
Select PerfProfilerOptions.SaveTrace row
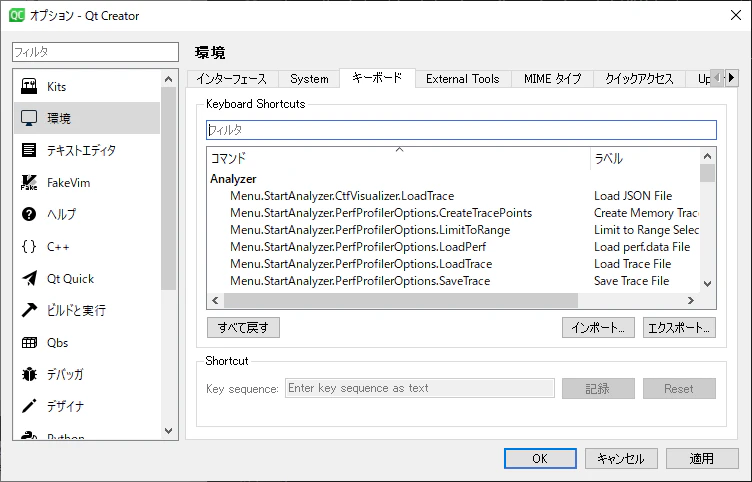[x=453, y=281]
